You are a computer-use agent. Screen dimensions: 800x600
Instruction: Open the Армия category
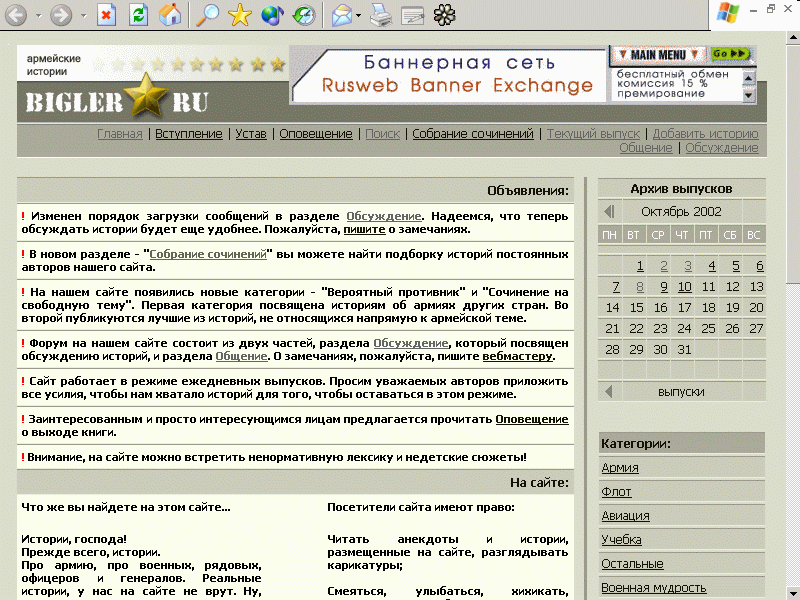pos(620,468)
